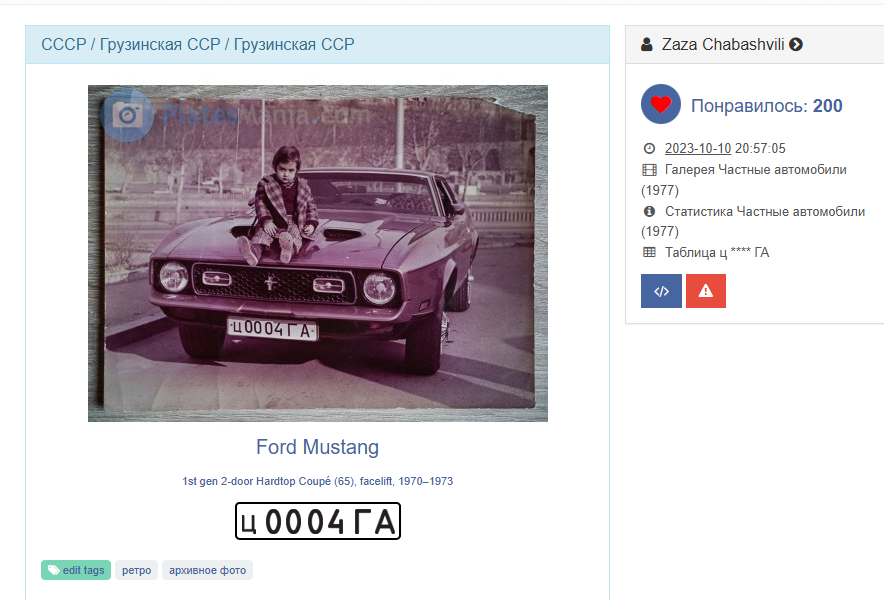
Task: Click the edit tags button
Action: [x=76, y=570]
